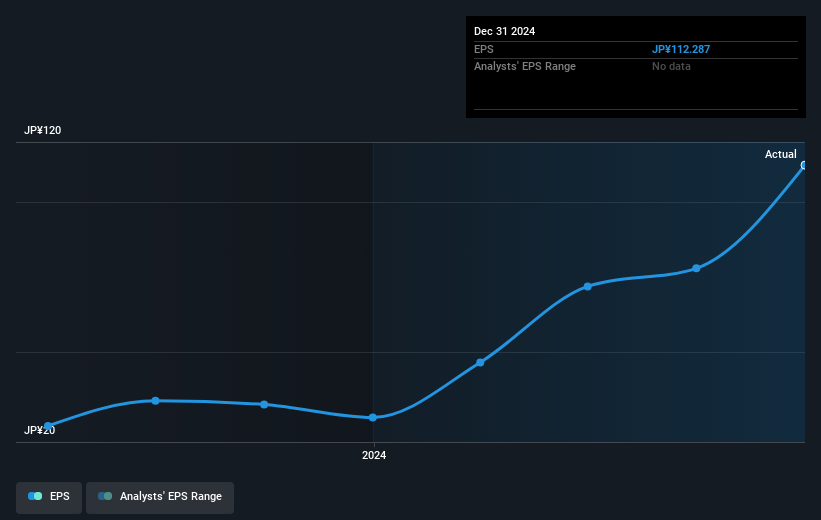Click the 'Actual' label on chart

click(781, 154)
